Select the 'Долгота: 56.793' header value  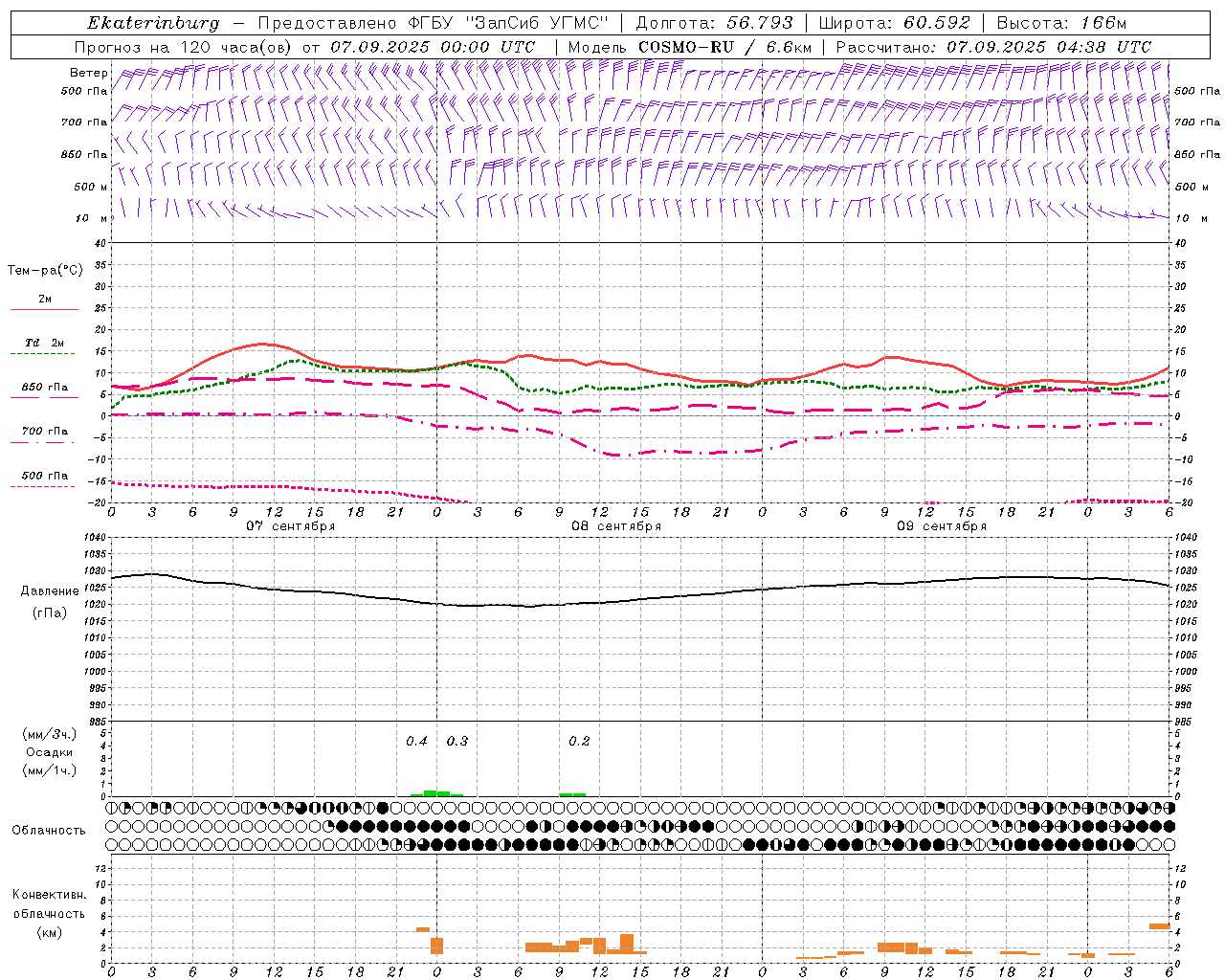pyautogui.click(x=714, y=23)
